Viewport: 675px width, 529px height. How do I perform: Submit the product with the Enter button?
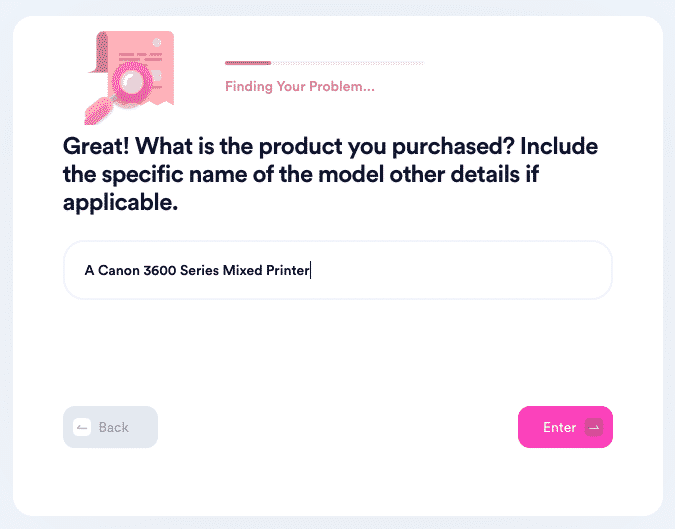tap(565, 427)
